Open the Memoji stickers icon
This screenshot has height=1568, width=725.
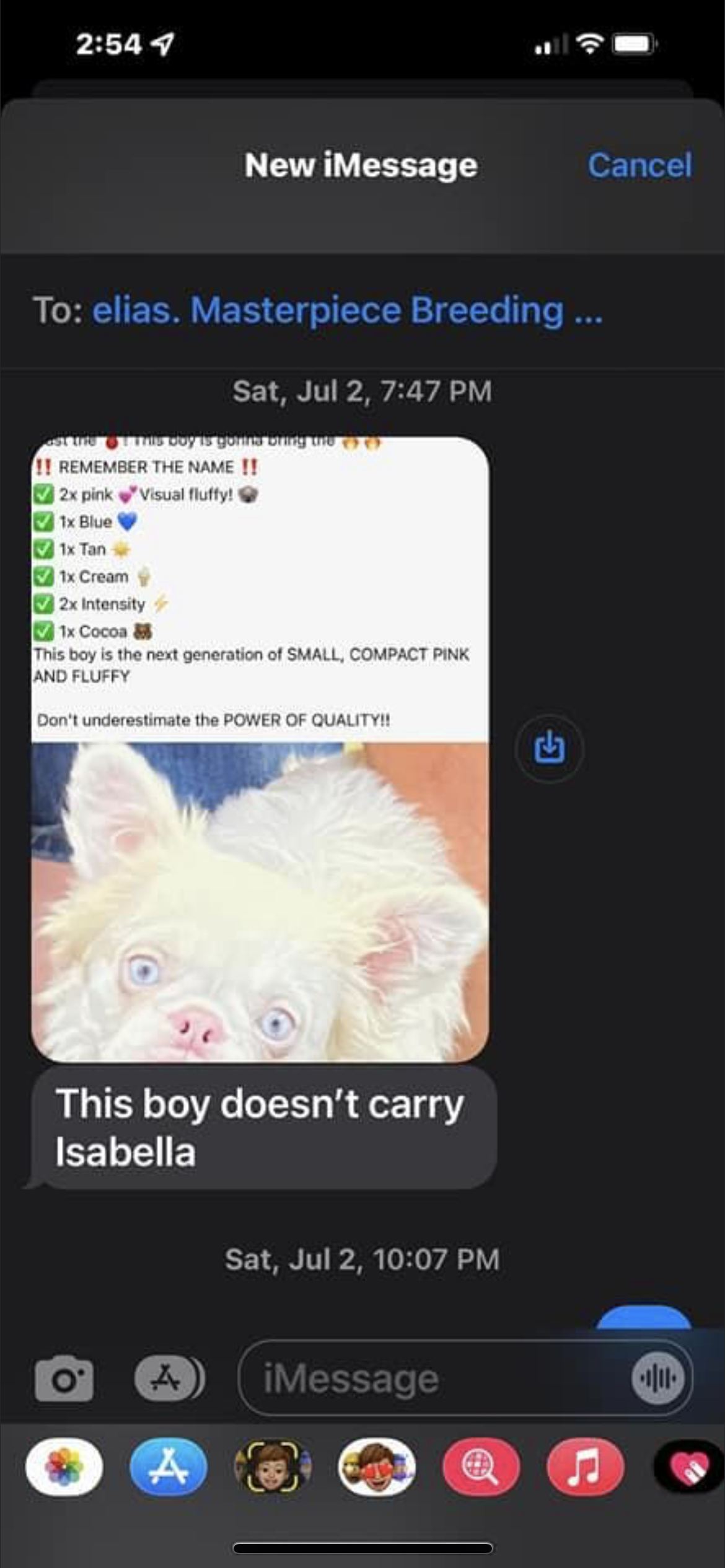377,1466
